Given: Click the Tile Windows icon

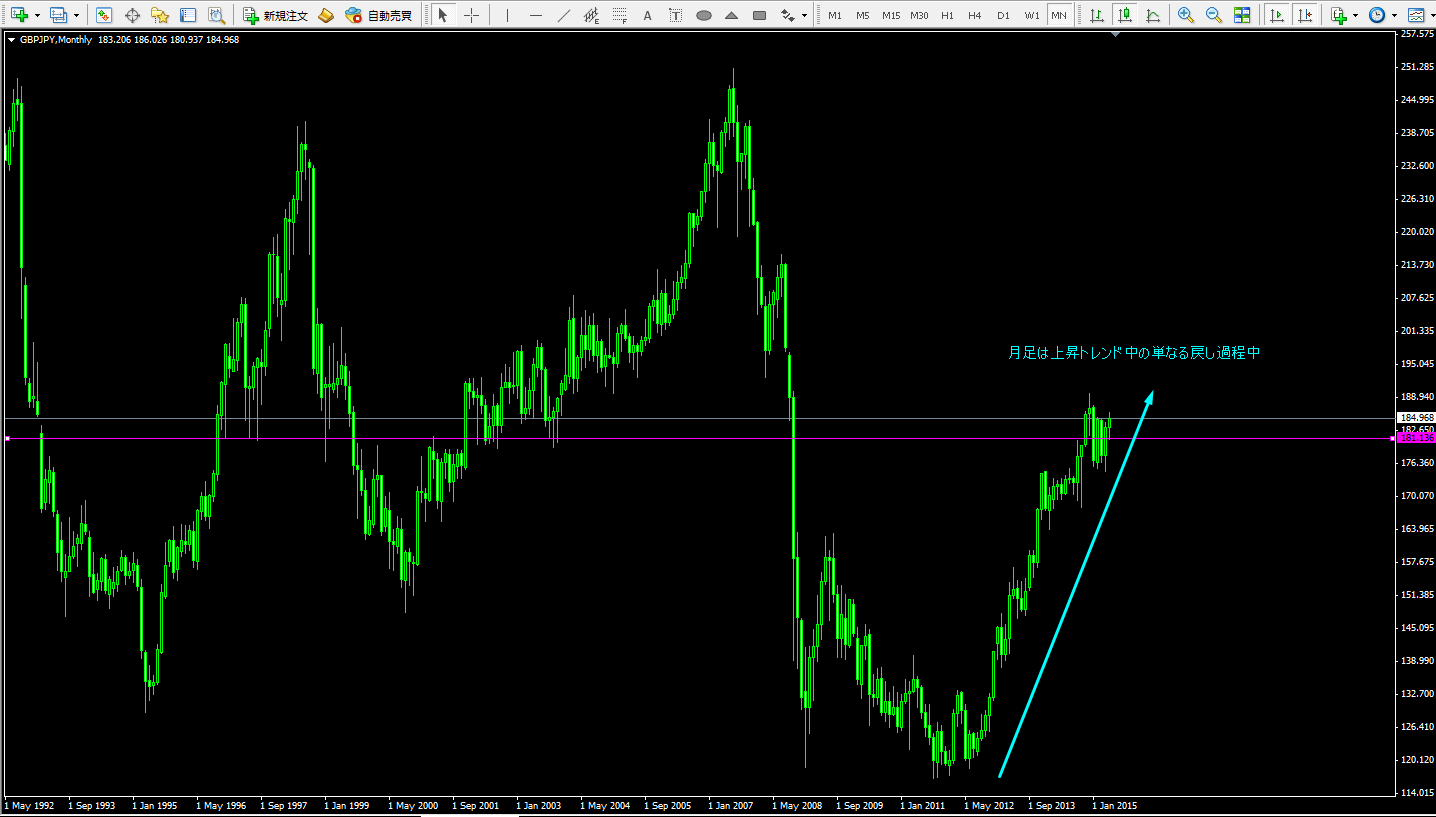Looking at the screenshot, I should pos(1242,15).
